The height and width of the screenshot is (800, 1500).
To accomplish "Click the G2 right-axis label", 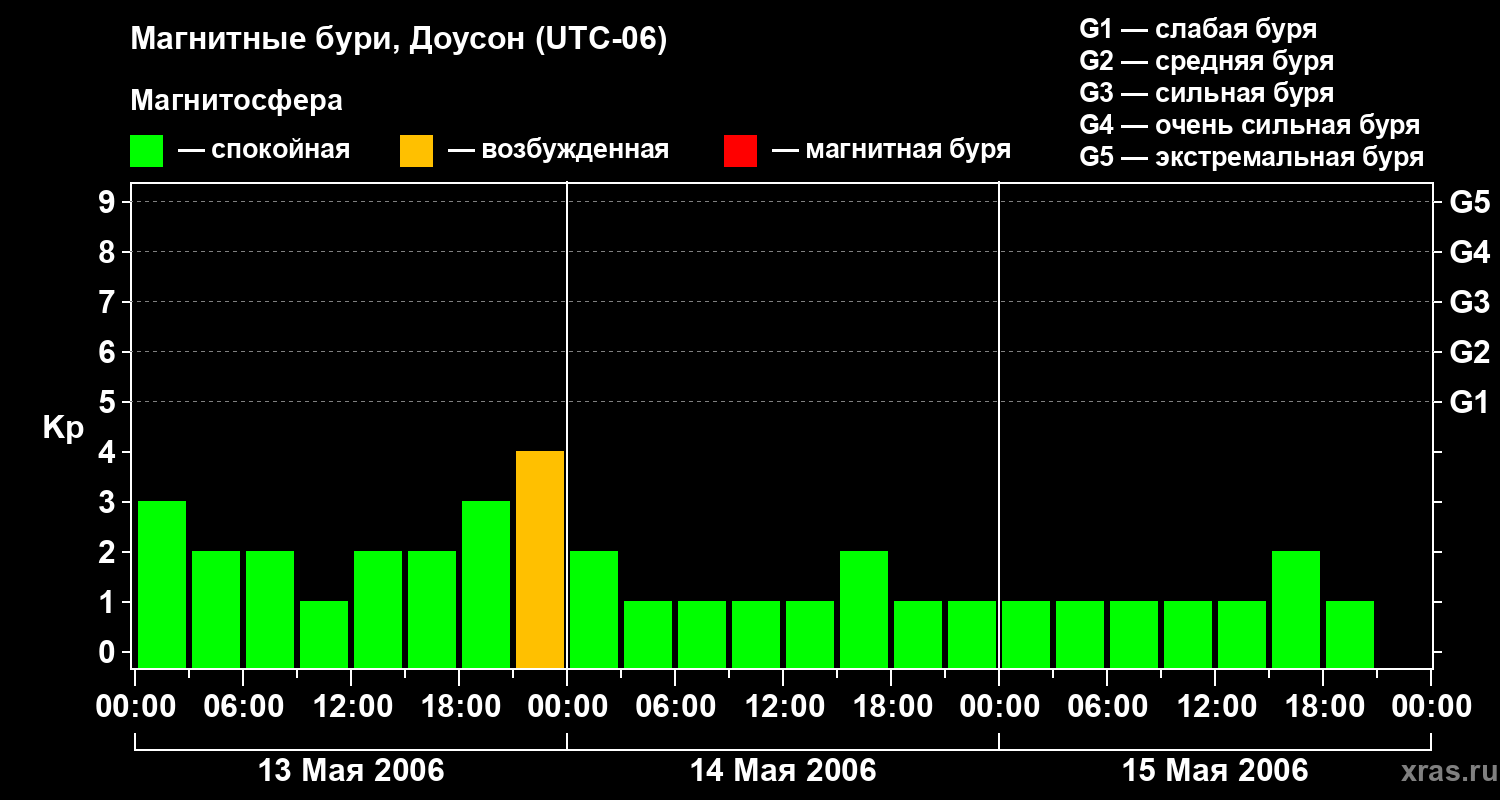I will pyautogui.click(x=1469, y=352).
